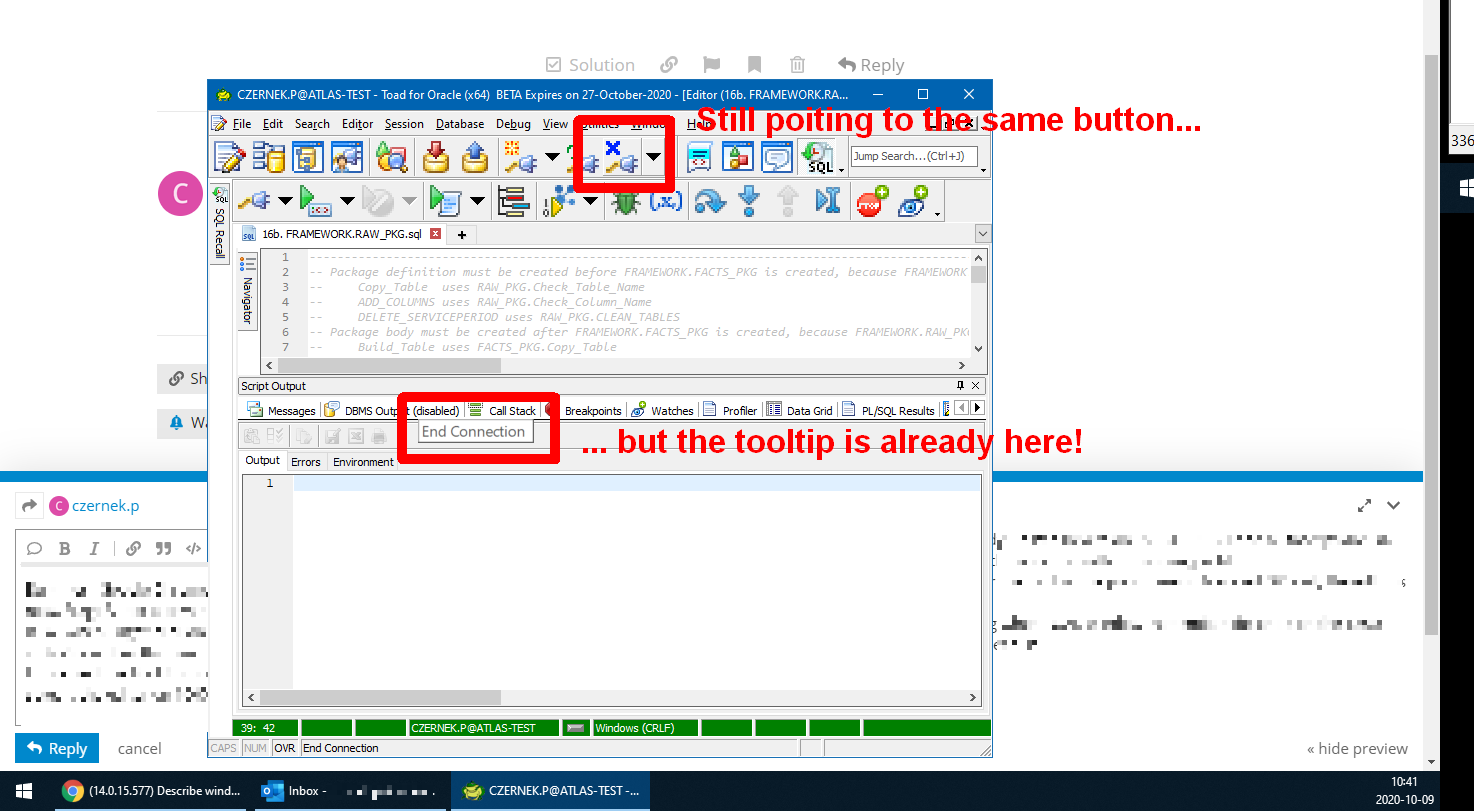Click the Navigator list icon beside editor
The image size is (1474, 811).
point(247,264)
